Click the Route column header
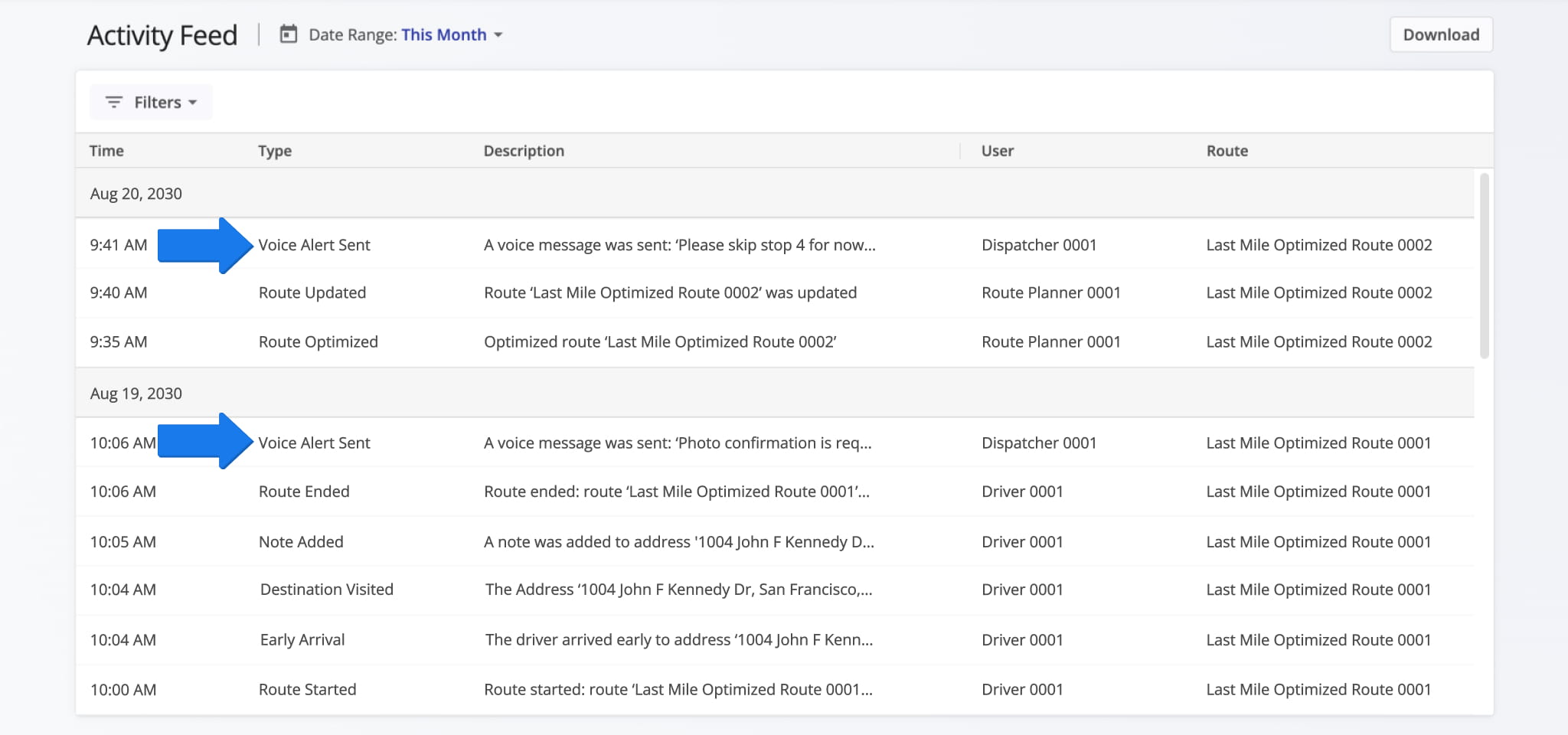The width and height of the screenshot is (1568, 735). (1227, 151)
